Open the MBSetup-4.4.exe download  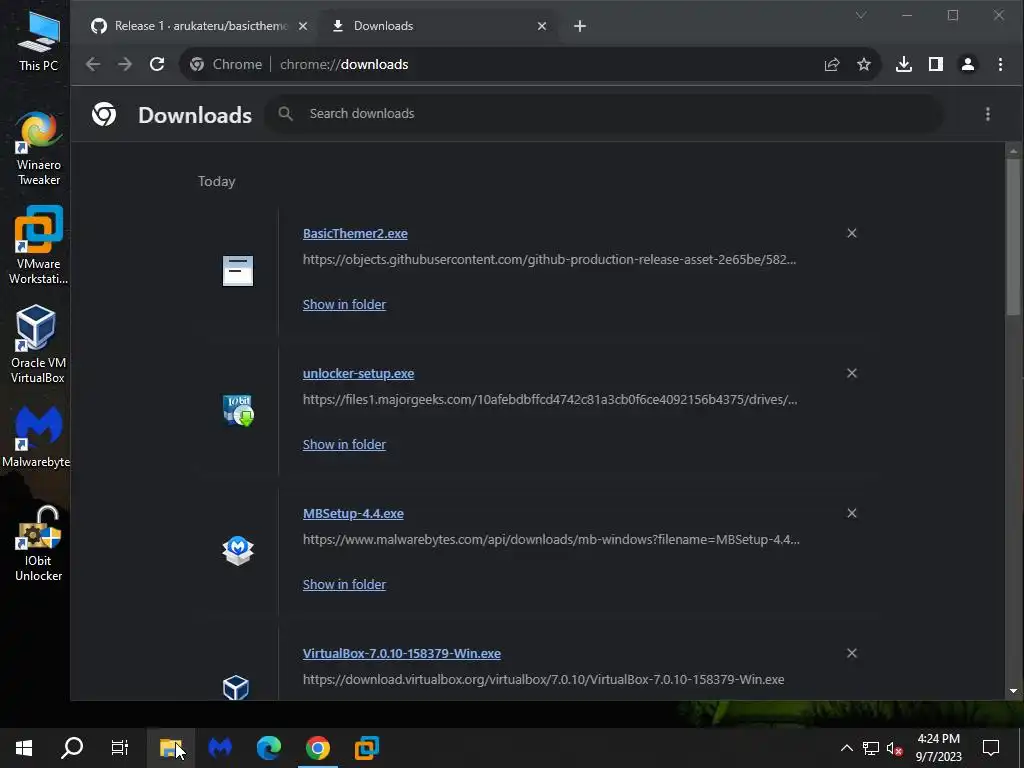click(353, 514)
